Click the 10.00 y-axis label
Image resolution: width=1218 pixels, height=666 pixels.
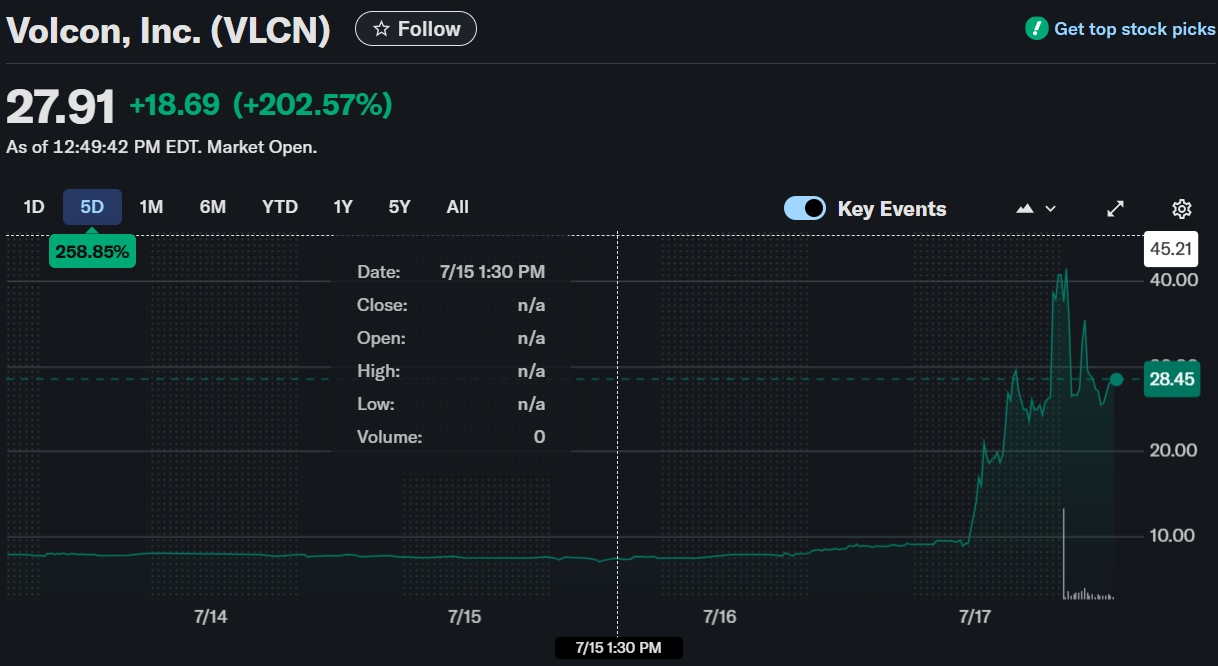coord(1172,535)
